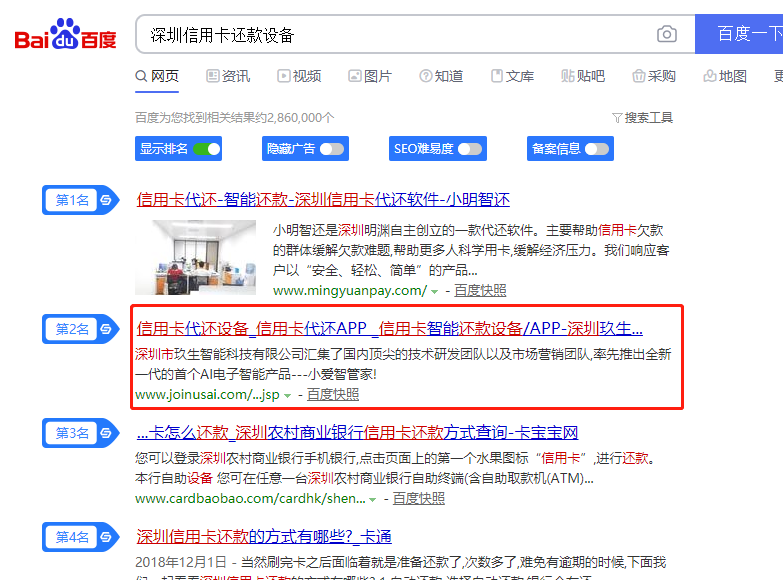Switch to the 知道 tab
This screenshot has width=783, height=580.
tap(441, 76)
